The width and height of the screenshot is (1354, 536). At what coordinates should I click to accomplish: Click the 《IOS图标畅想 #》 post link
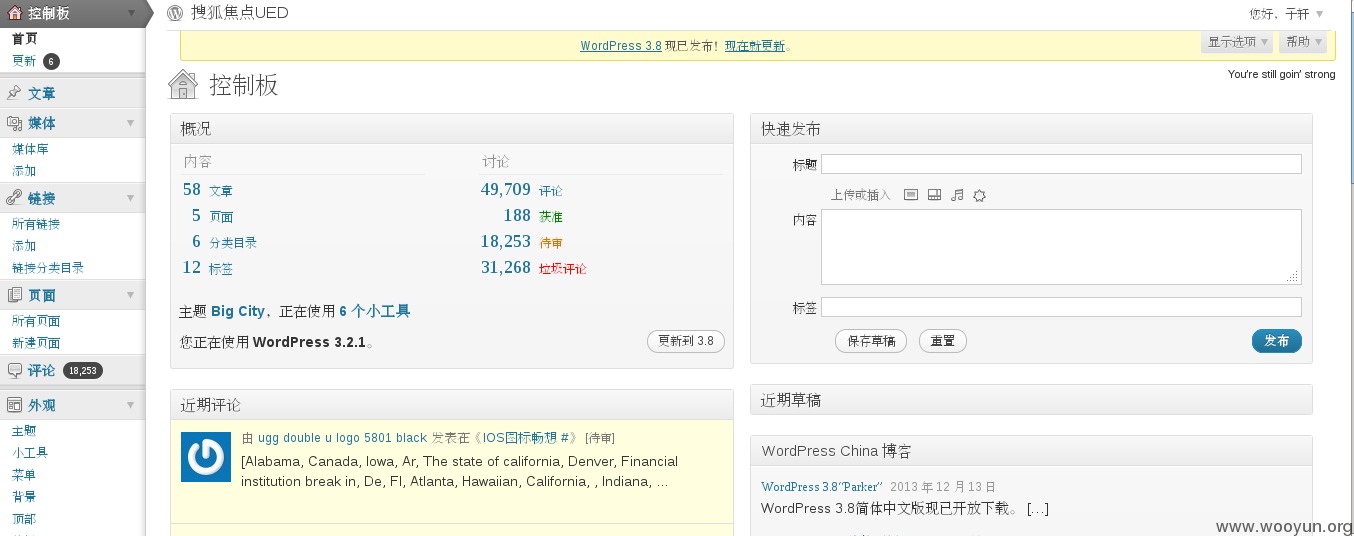click(x=525, y=438)
